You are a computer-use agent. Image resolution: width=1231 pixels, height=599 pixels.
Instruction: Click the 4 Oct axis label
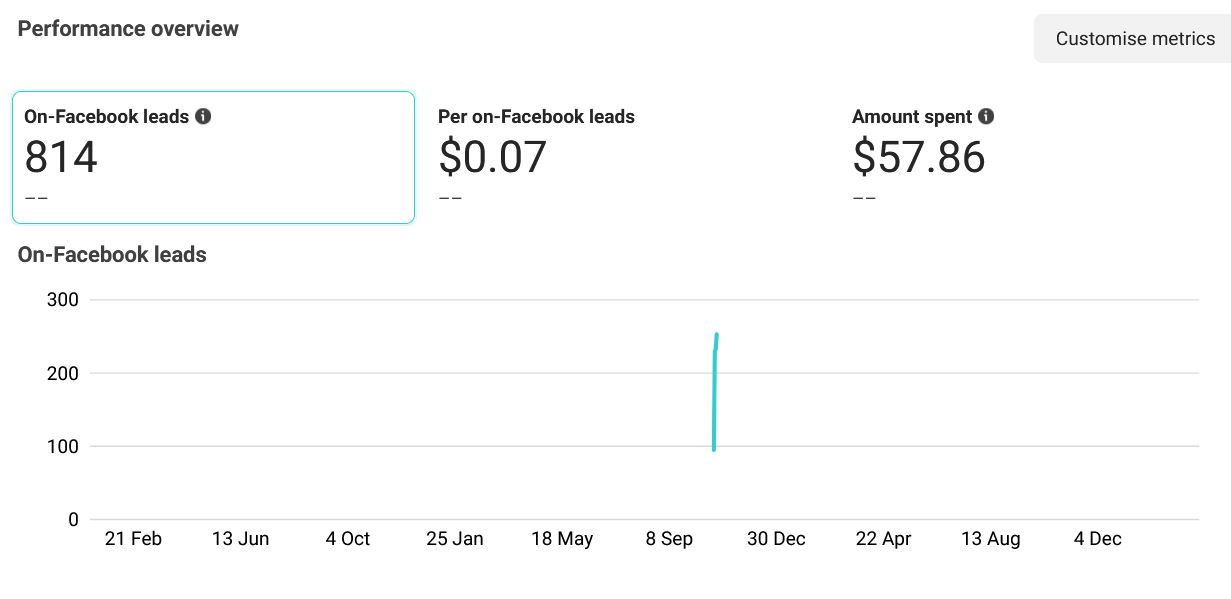[x=347, y=539]
